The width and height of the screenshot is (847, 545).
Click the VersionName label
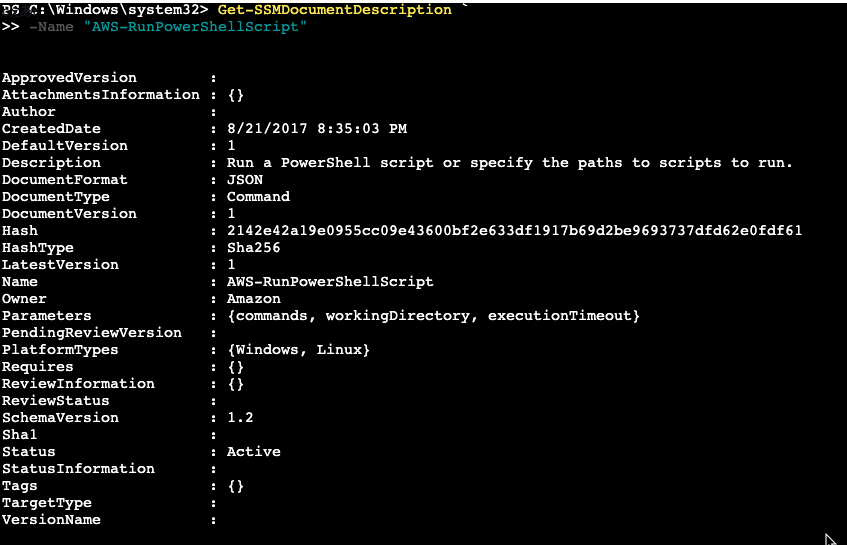pos(51,520)
